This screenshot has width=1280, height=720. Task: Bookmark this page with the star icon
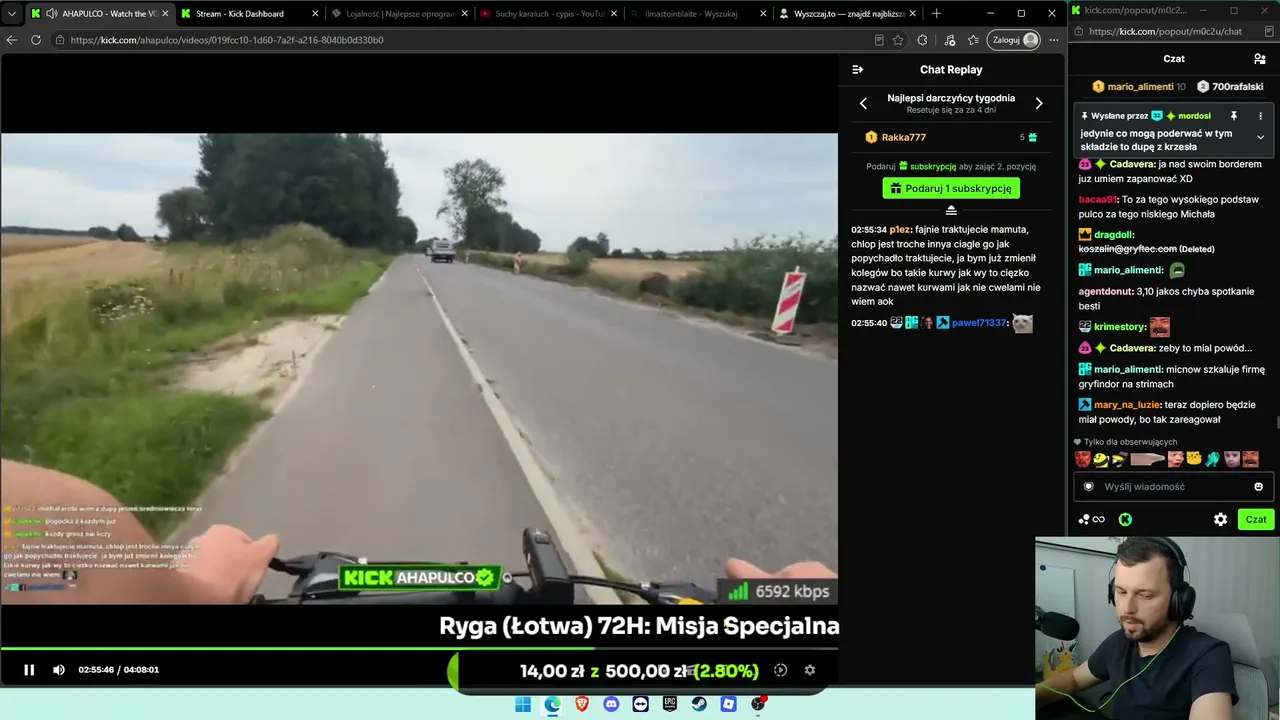point(898,40)
